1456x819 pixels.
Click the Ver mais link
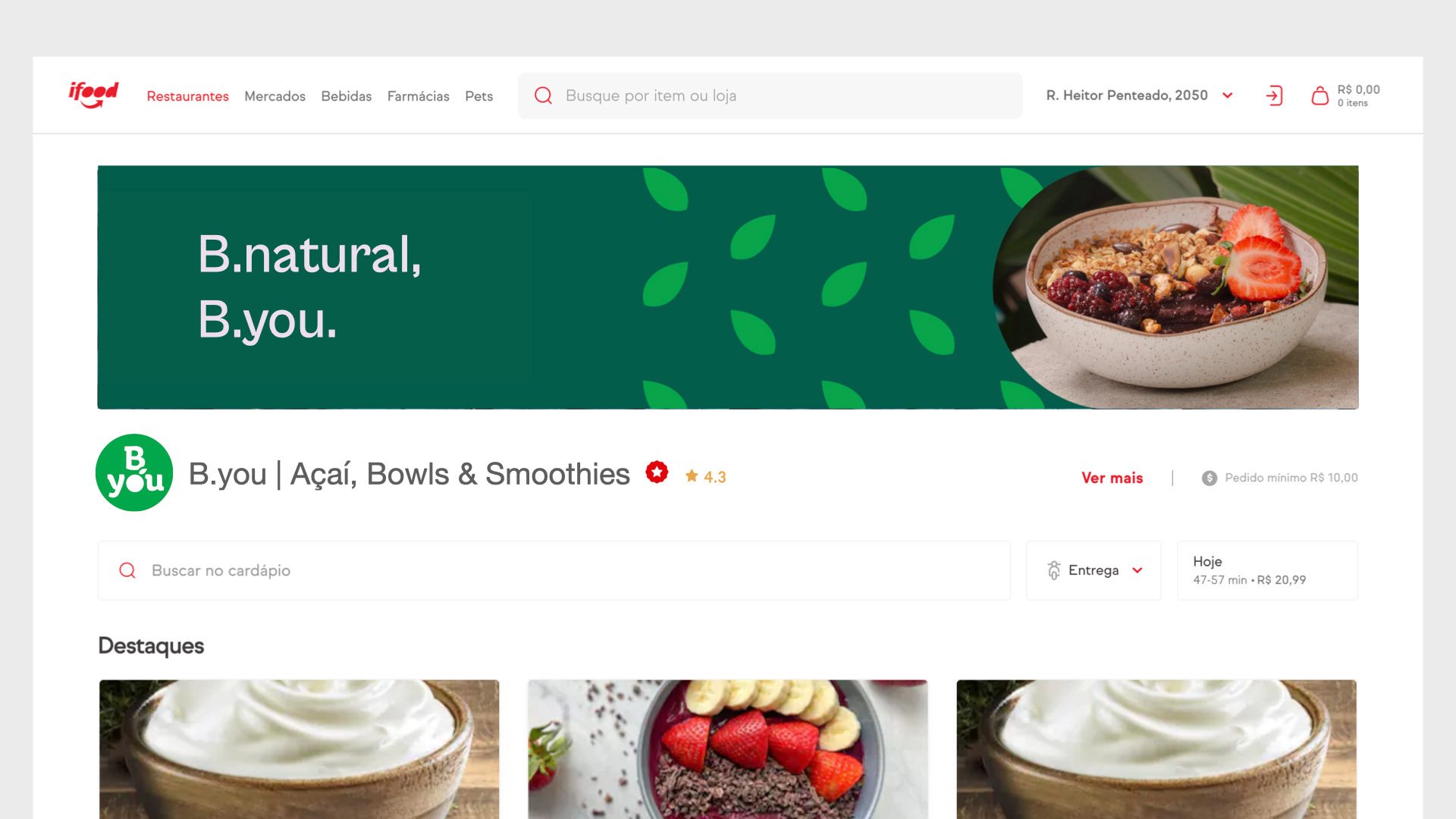click(1112, 478)
